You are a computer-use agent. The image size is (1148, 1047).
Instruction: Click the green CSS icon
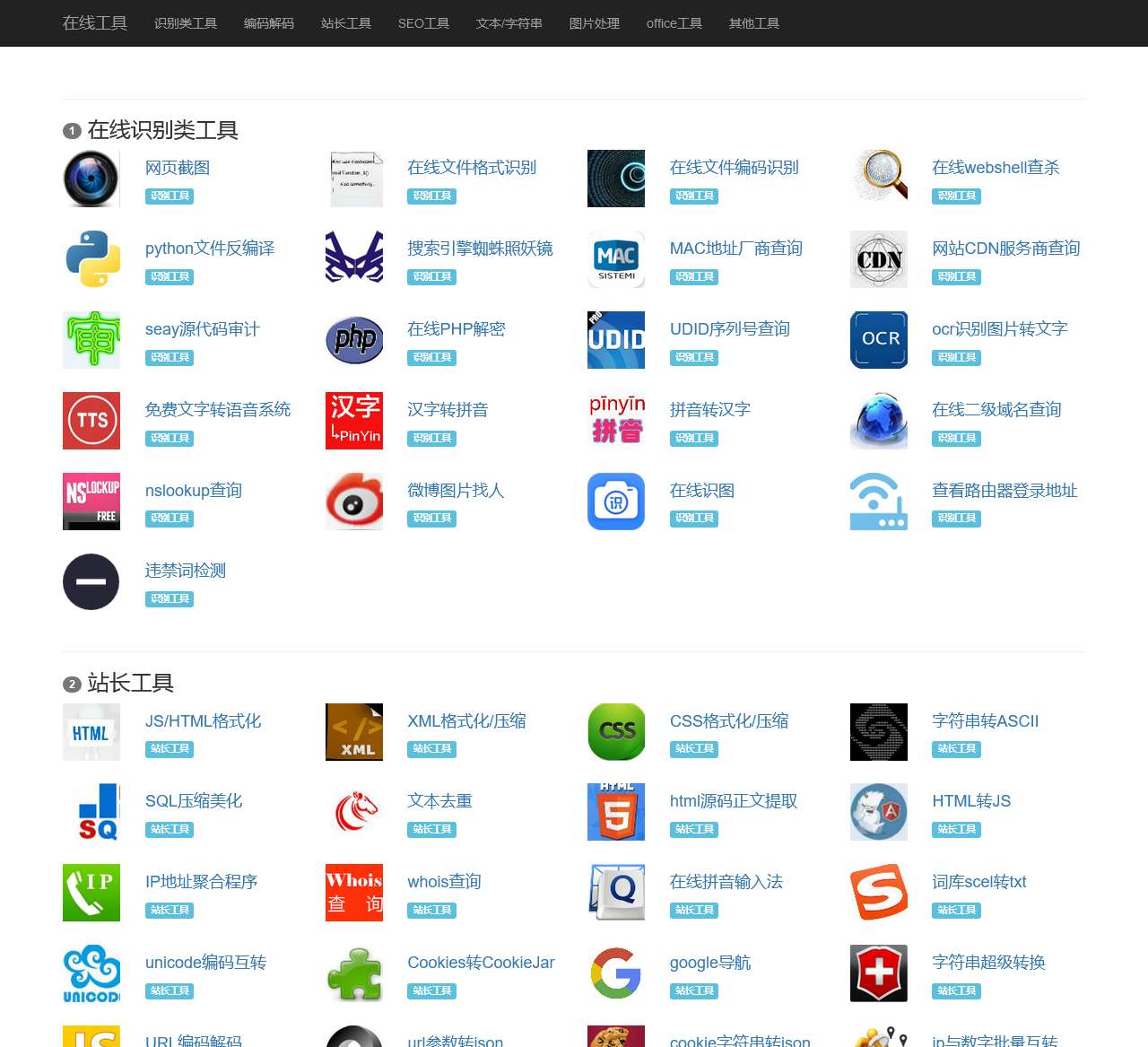(x=616, y=732)
